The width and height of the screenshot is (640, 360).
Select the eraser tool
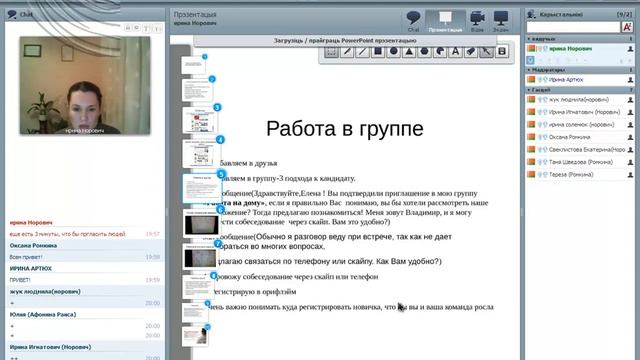[471, 52]
